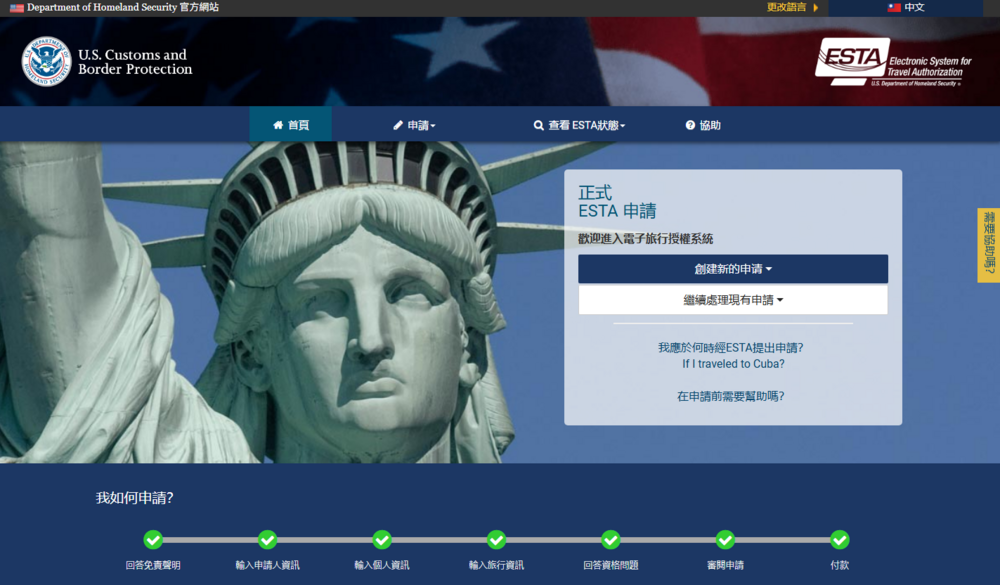This screenshot has width=1000, height=585.
Task: Open the 中文 language selector
Action: (906, 8)
